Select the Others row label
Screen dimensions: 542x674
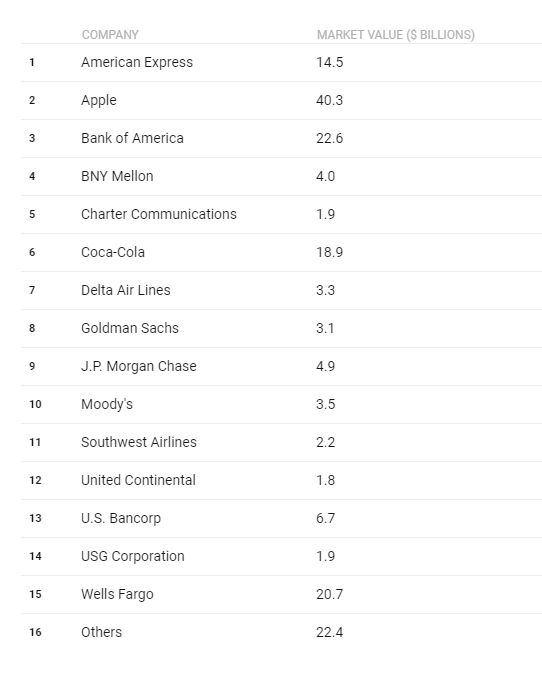coord(101,632)
